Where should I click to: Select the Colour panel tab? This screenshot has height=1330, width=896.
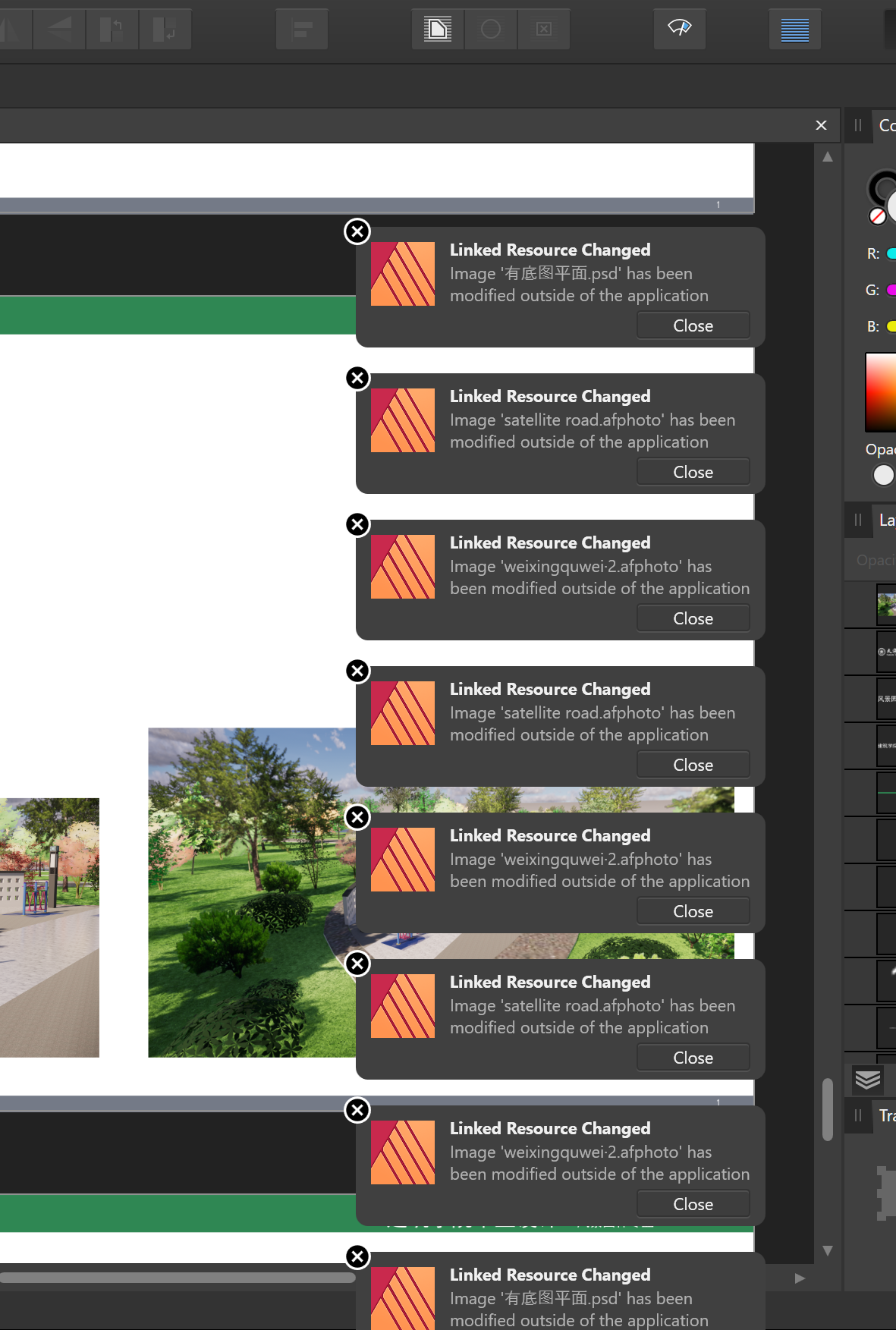(x=886, y=126)
